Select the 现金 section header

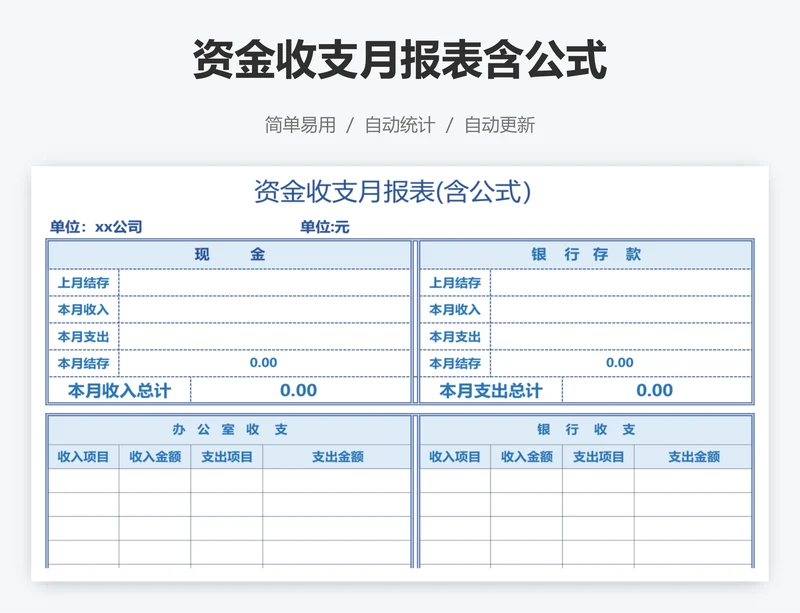[x=229, y=254]
